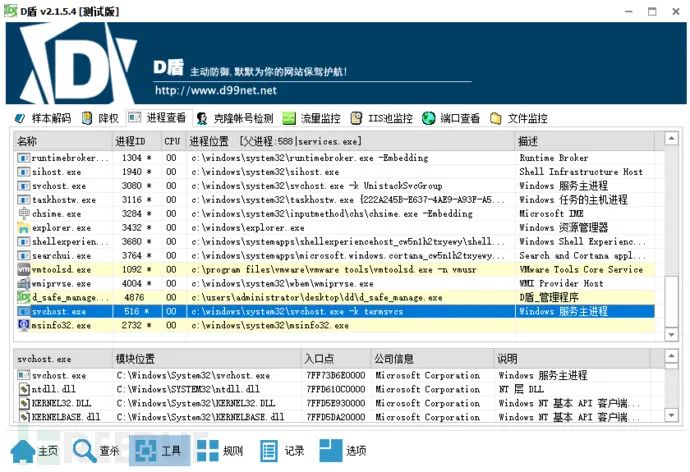
Task: Click the 描述 column header
Action: coord(584,141)
